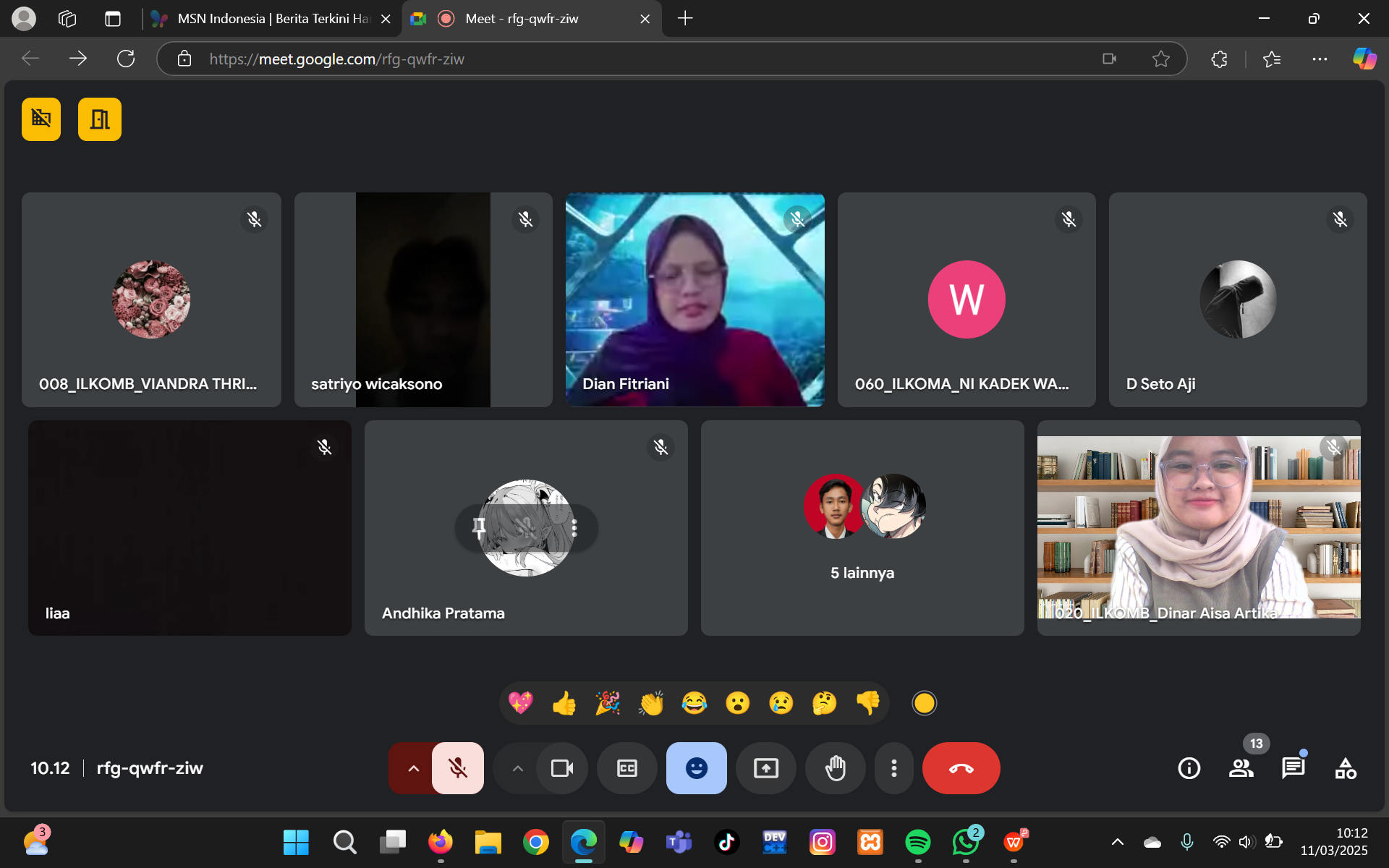Open the activities shapes icon
Viewport: 1389px width, 868px height.
(x=1346, y=768)
